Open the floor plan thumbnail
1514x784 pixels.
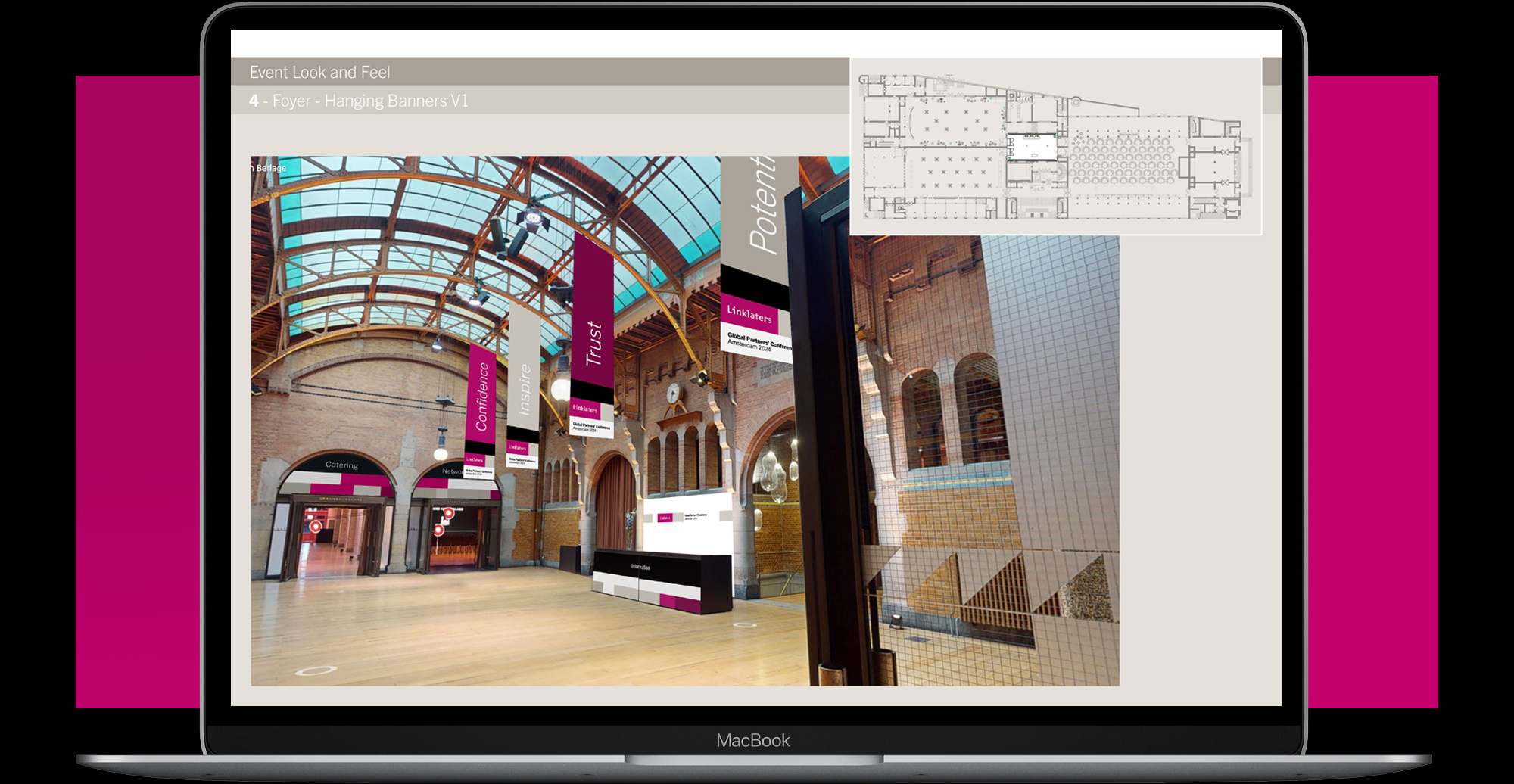point(1056,146)
